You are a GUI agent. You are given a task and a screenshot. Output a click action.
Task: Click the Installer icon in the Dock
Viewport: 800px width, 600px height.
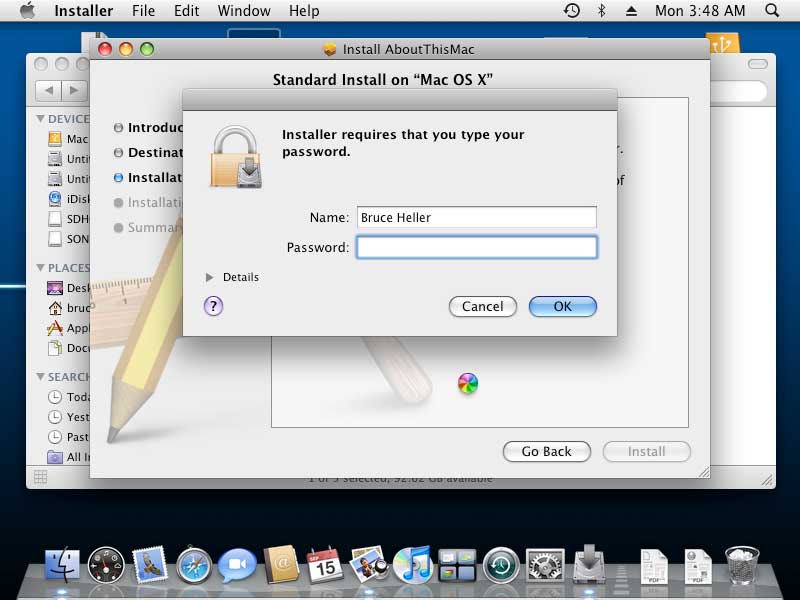[x=589, y=564]
